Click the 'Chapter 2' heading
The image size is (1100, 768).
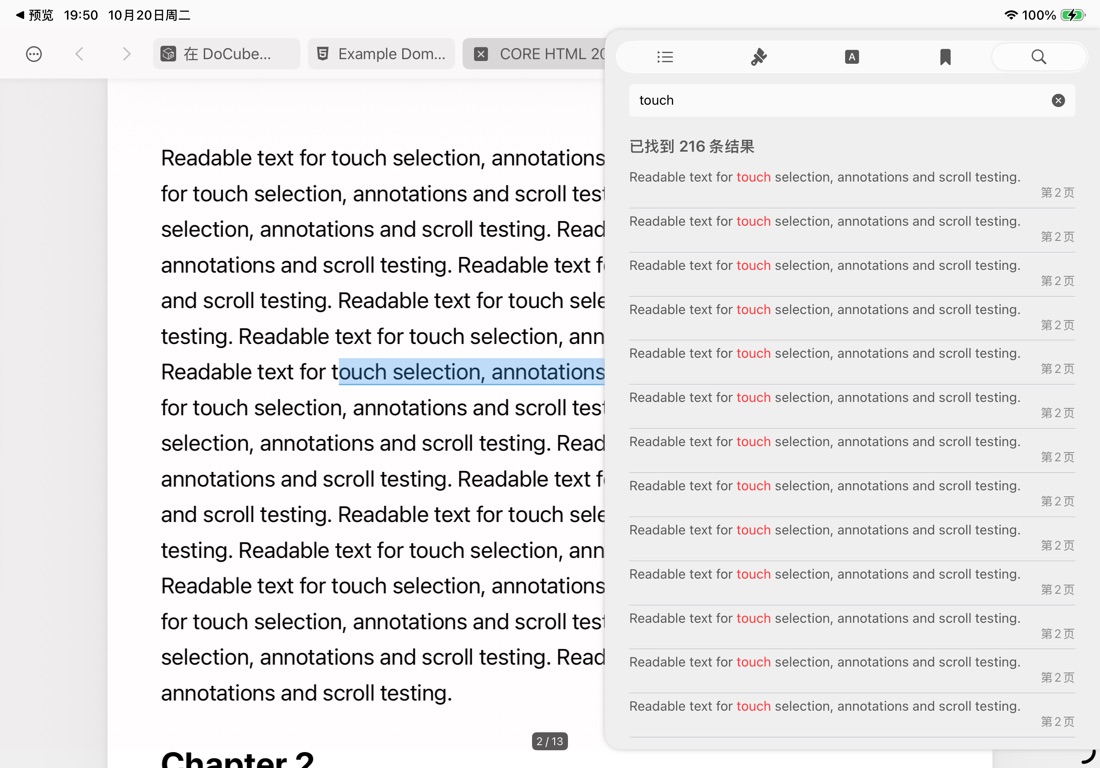tap(237, 759)
